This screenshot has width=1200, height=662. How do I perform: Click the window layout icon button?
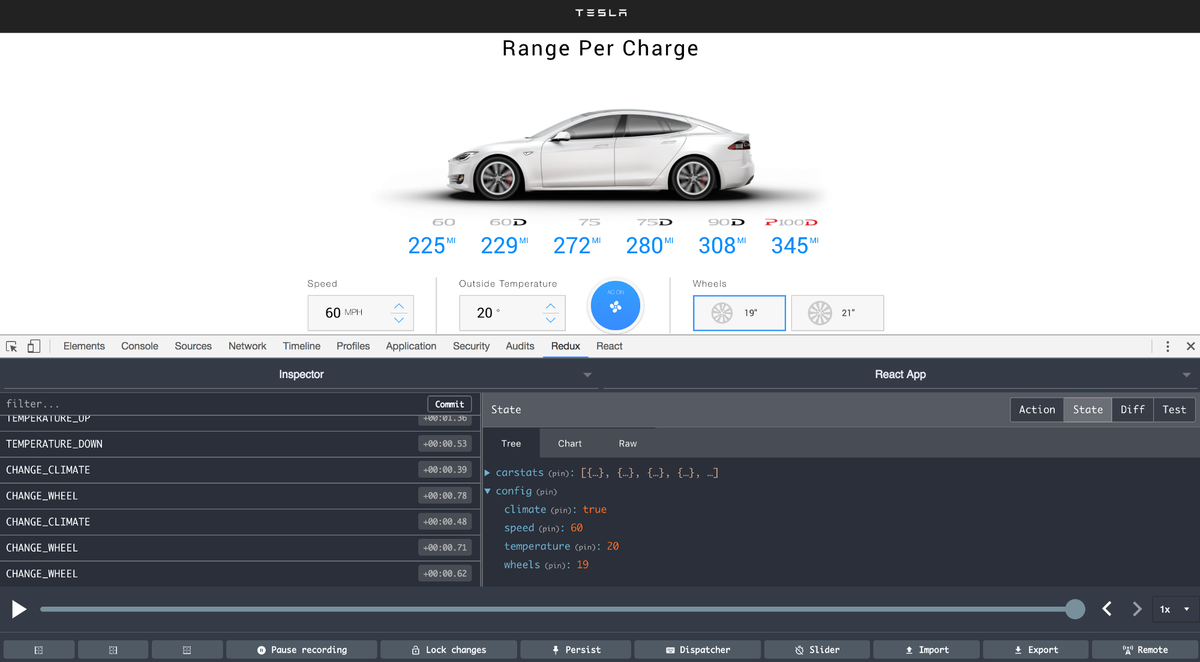[187, 650]
